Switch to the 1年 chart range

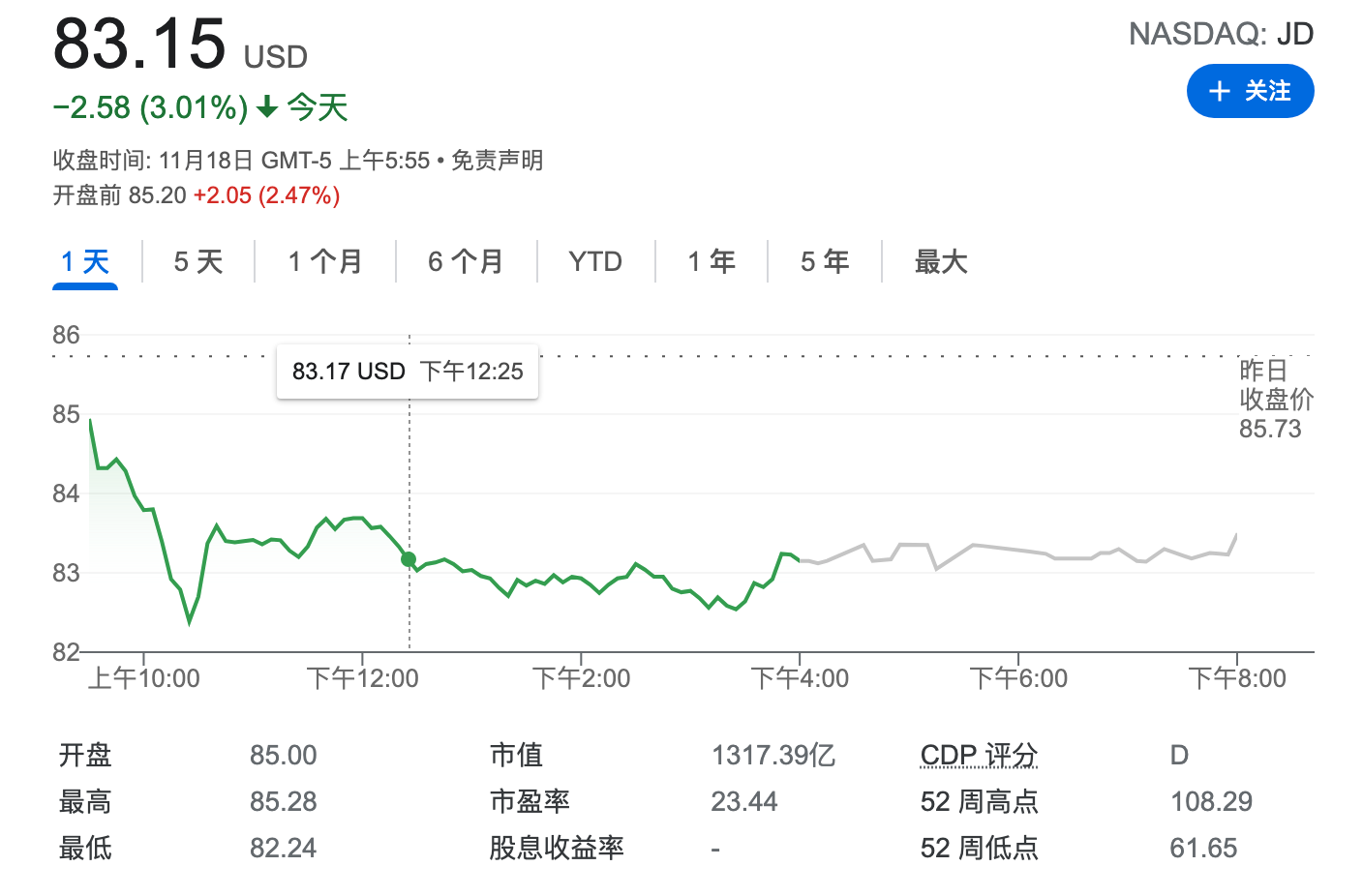click(711, 261)
